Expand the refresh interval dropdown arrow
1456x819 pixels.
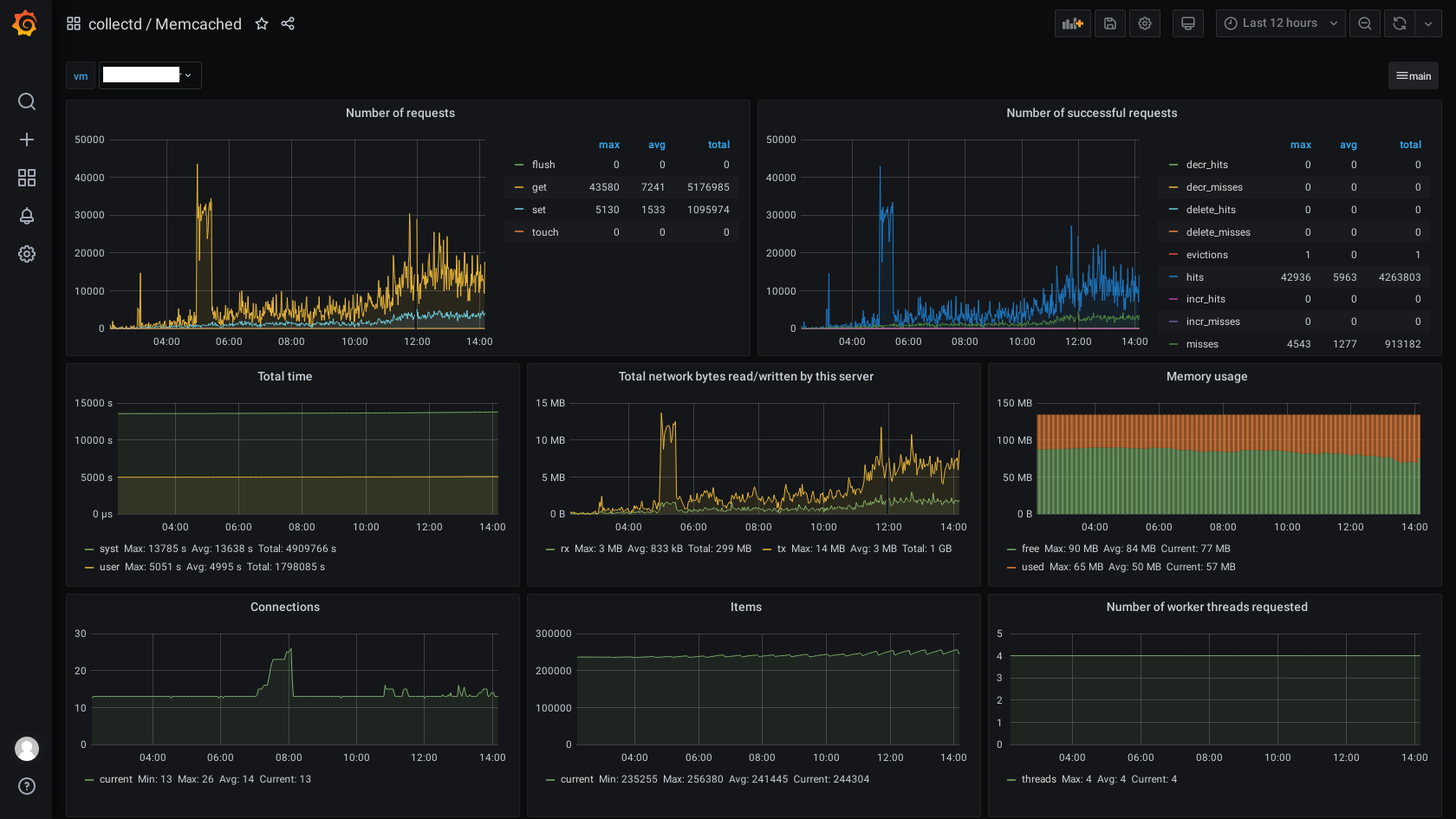tap(1428, 23)
